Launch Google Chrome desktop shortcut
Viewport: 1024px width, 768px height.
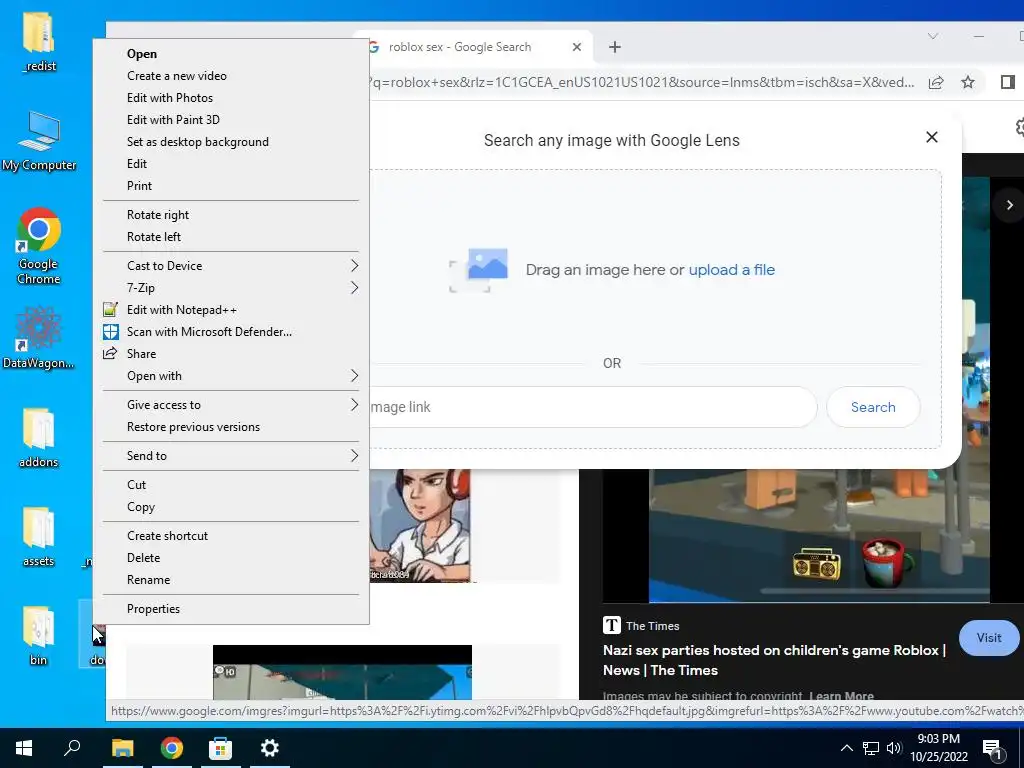[39, 245]
